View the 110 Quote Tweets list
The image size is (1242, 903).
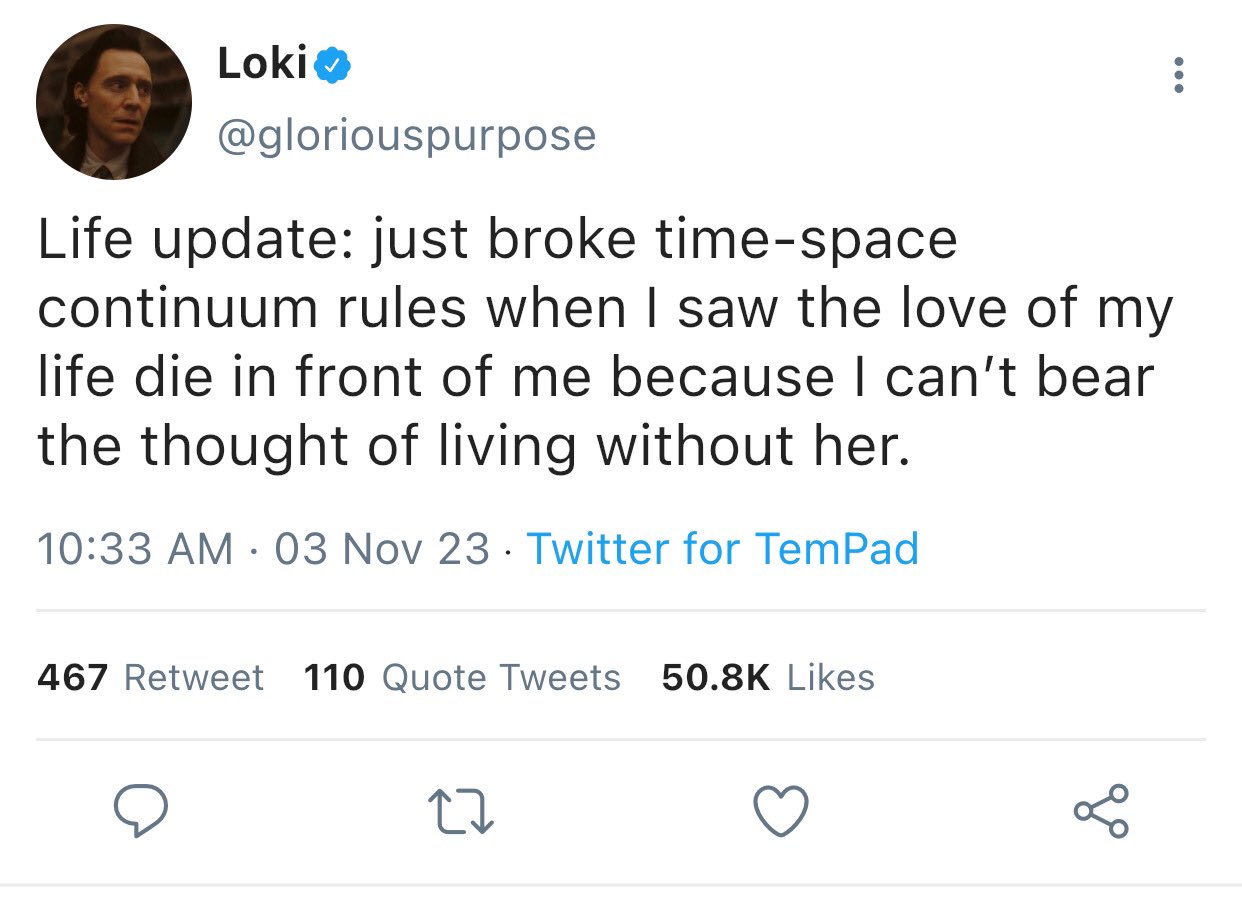point(462,678)
